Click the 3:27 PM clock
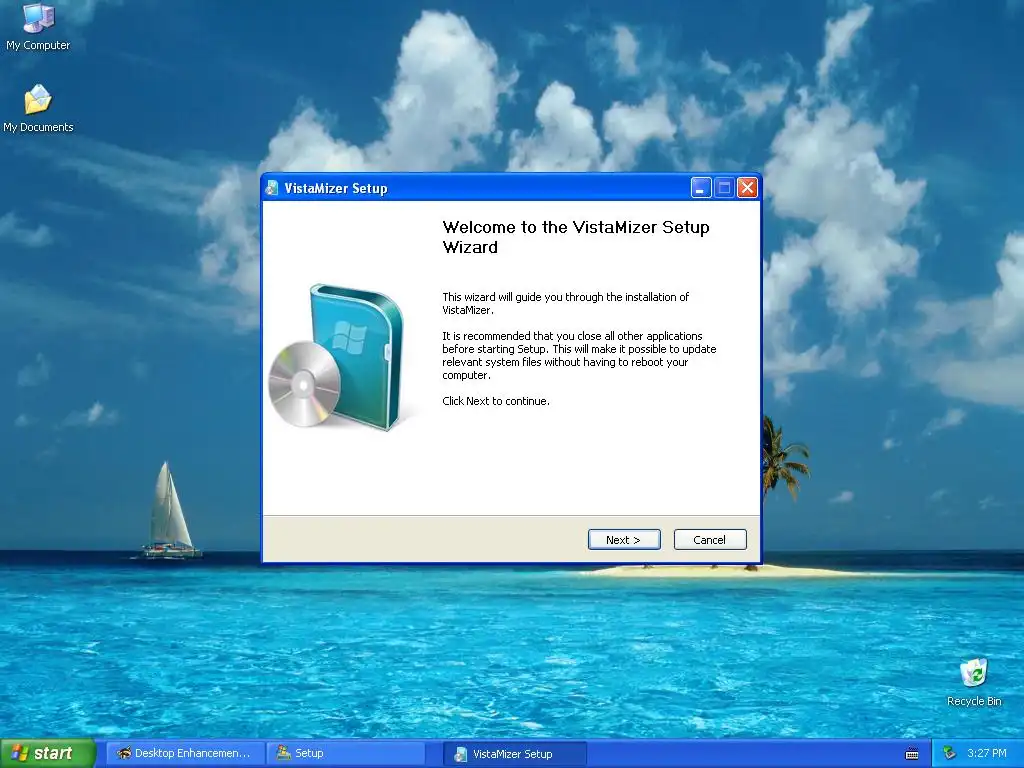Image resolution: width=1024 pixels, height=768 pixels. tap(986, 753)
